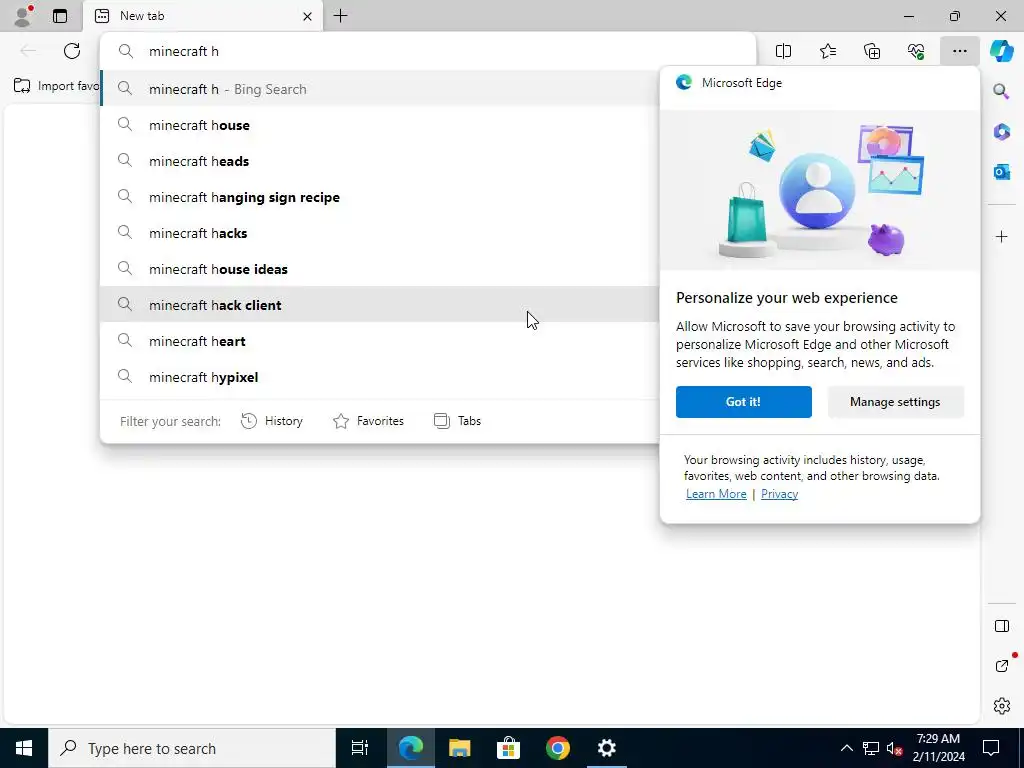The width and height of the screenshot is (1024, 768).
Task: Select the minecraft house suggestion
Action: coord(379,125)
